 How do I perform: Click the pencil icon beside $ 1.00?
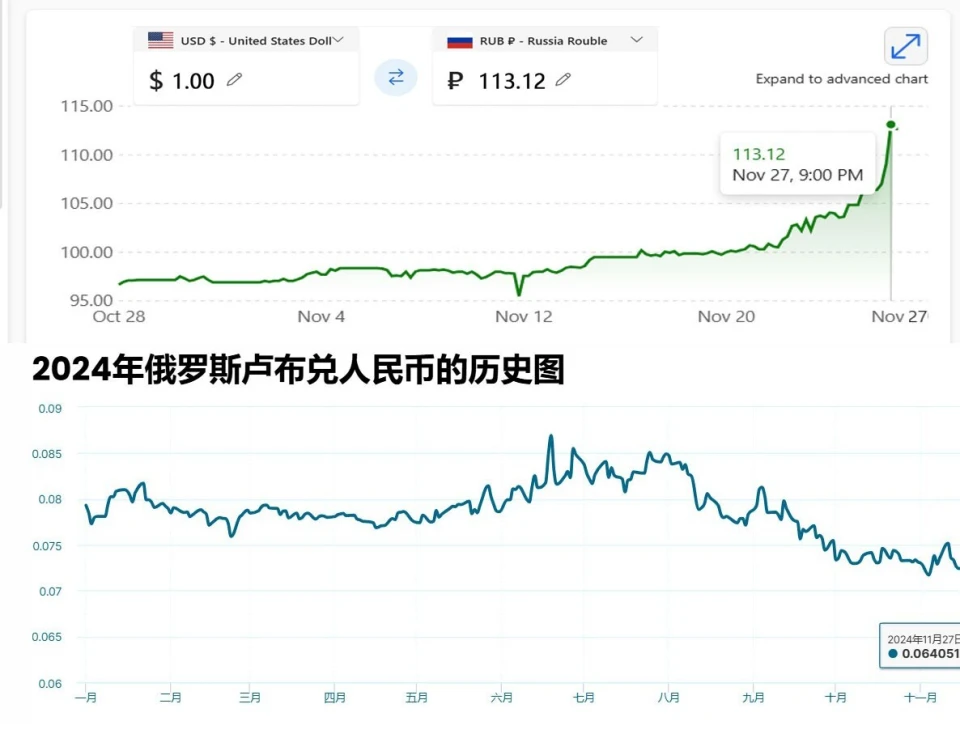[x=235, y=80]
